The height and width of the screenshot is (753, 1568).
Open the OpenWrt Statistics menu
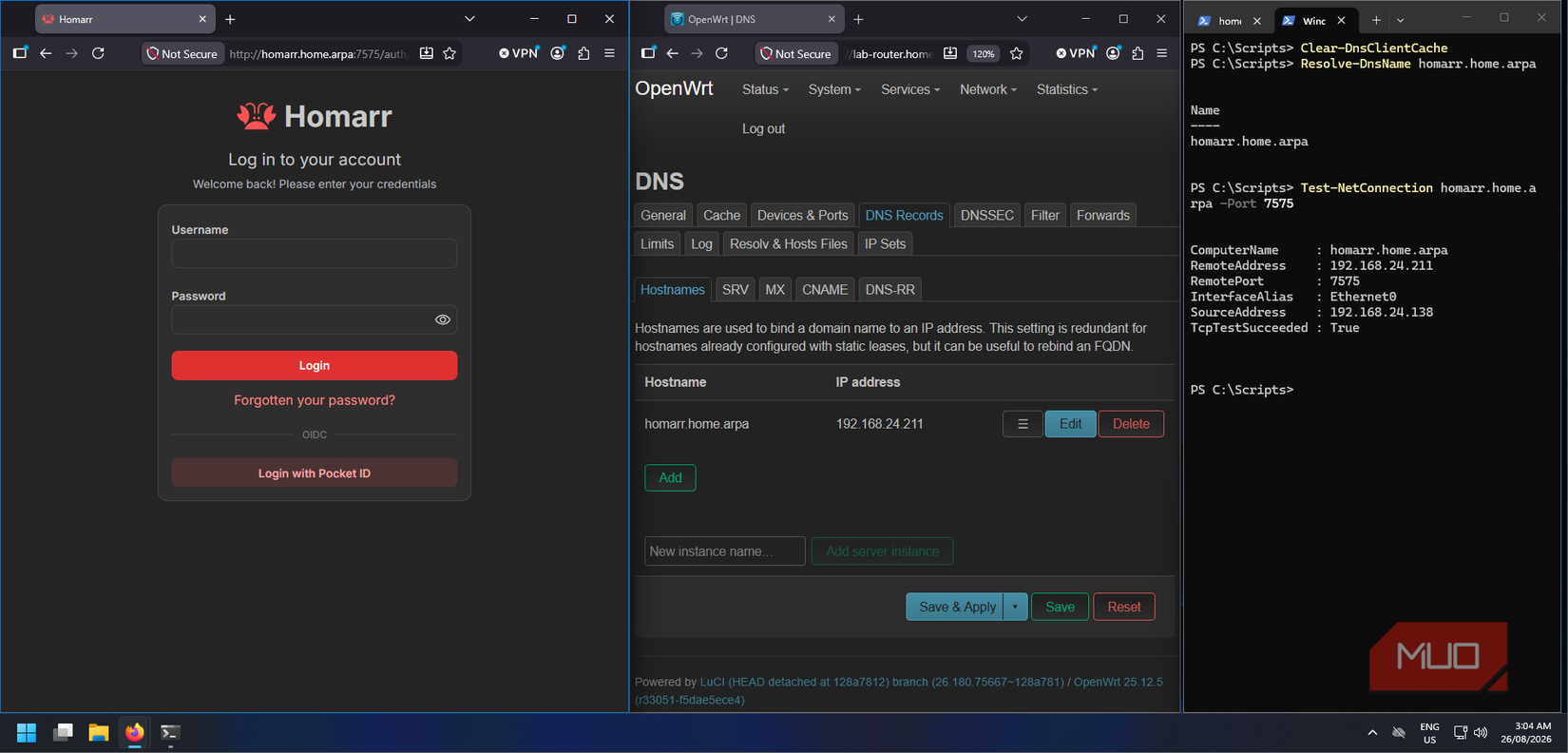[1067, 89]
